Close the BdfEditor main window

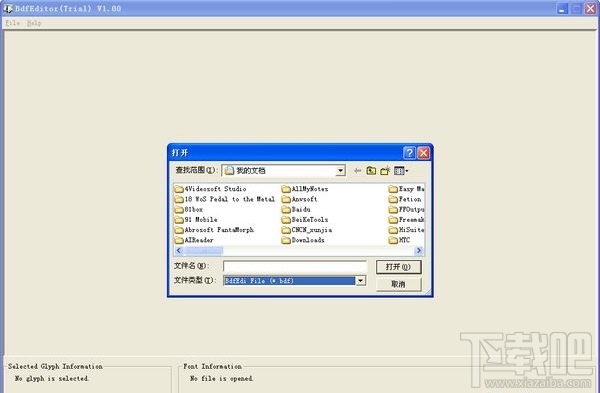590,8
